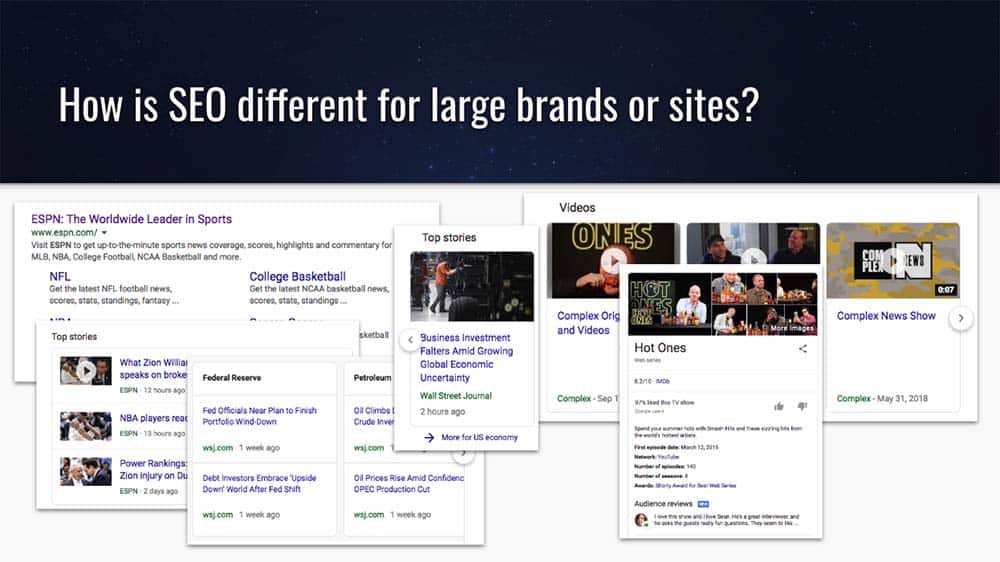Click 'Debt Investors Embrace Upside Down World' article
The height and width of the screenshot is (562, 1000).
[259, 484]
